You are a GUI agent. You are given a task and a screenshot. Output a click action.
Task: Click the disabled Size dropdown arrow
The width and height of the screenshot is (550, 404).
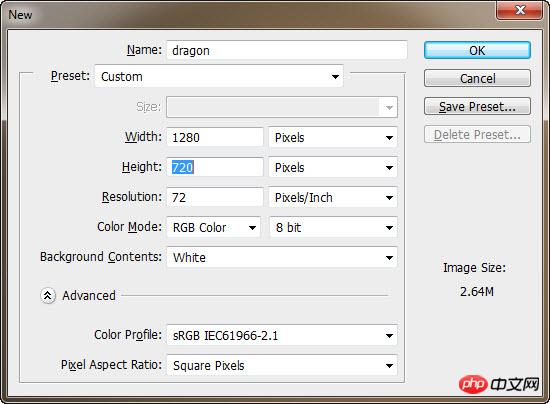[x=389, y=107]
